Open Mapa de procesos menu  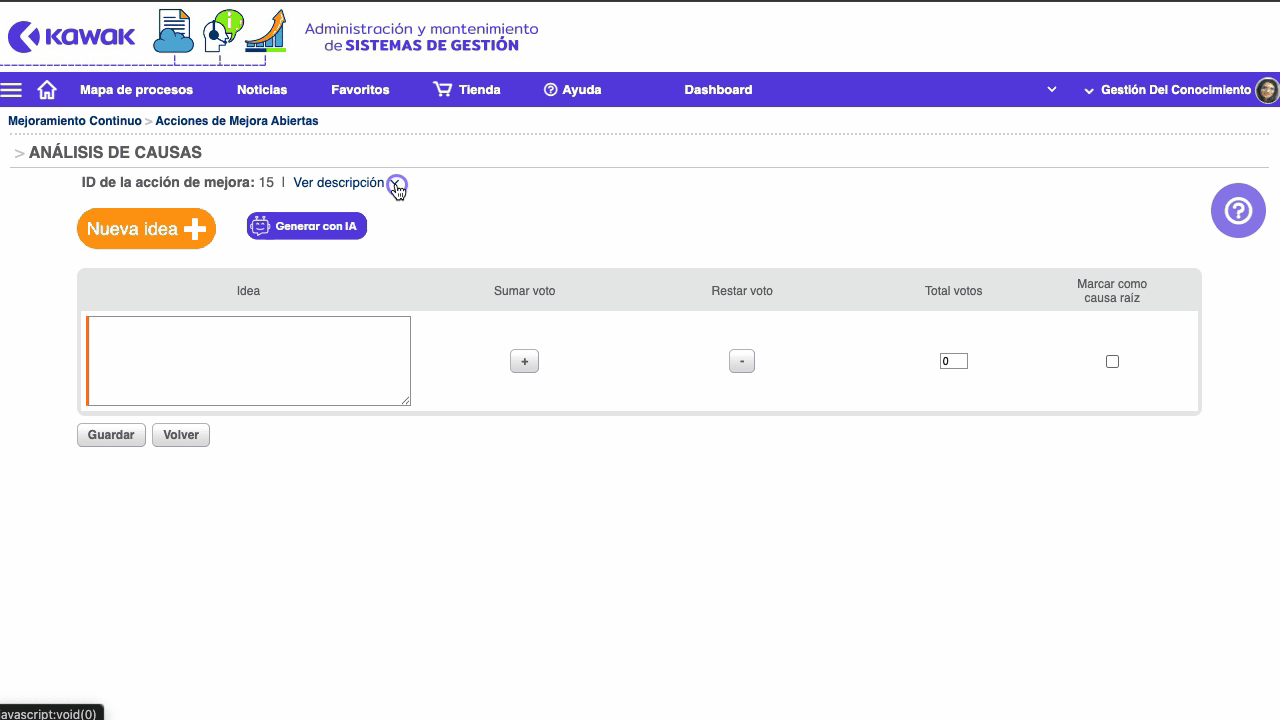[x=136, y=90]
